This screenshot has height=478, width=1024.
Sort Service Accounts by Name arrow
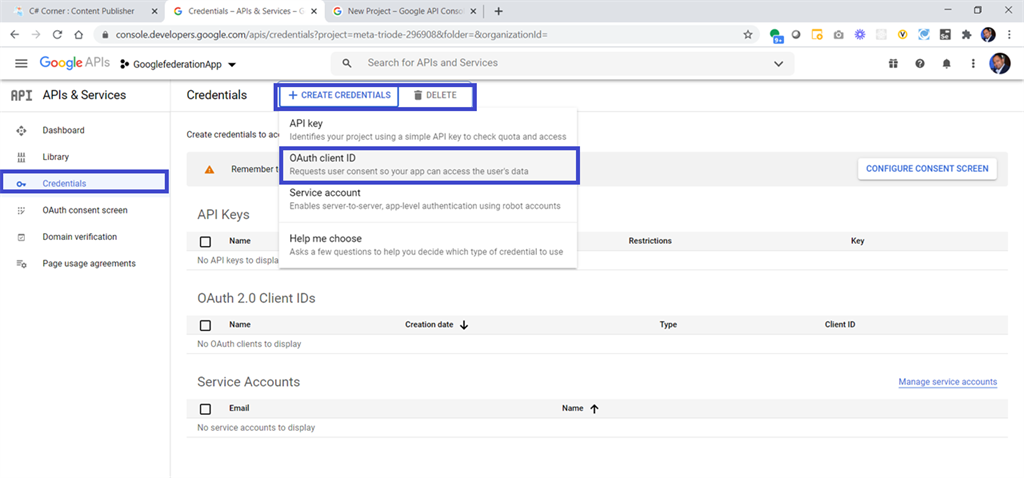pyautogui.click(x=594, y=409)
